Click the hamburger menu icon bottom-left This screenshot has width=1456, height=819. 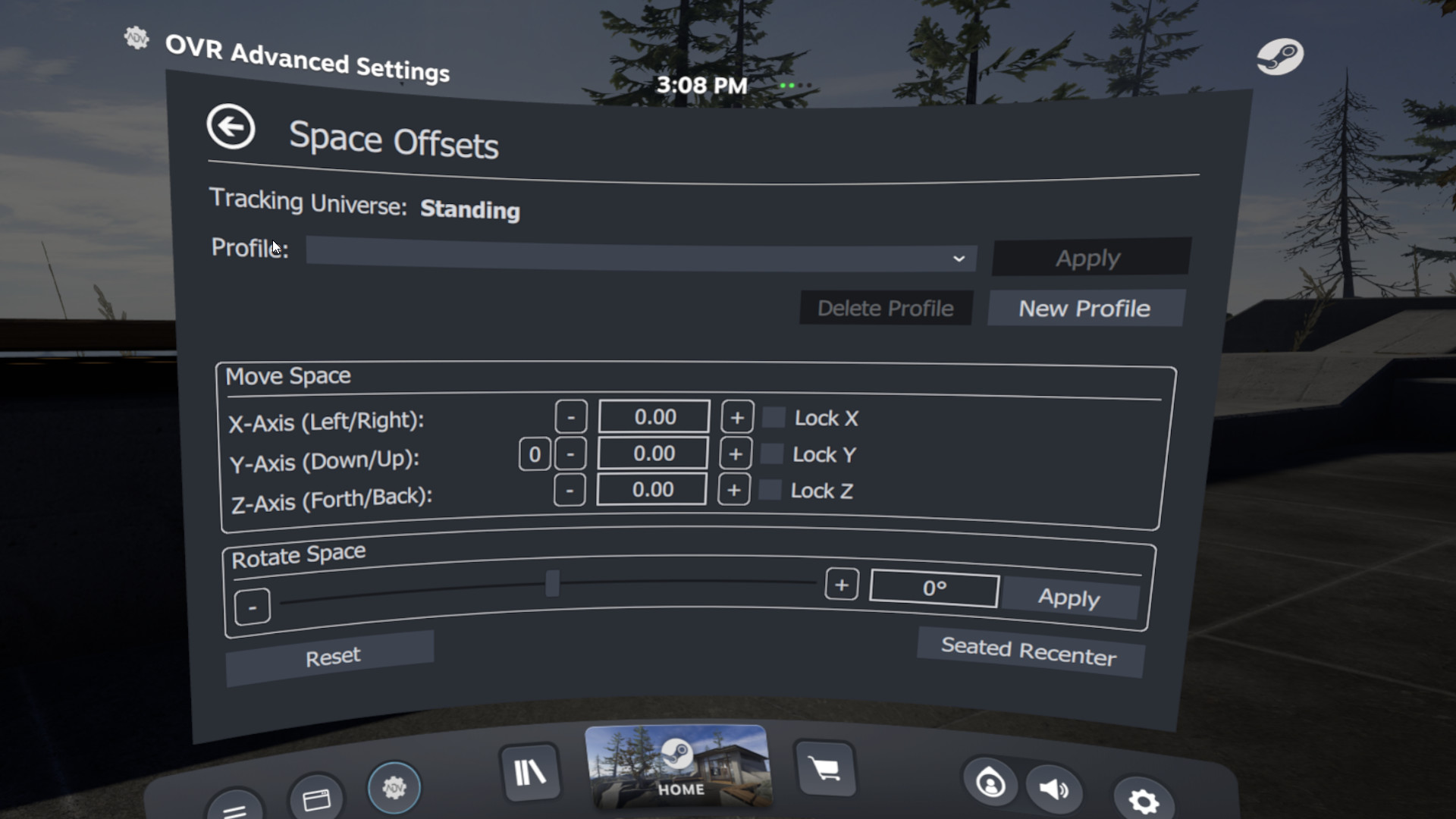tap(234, 811)
